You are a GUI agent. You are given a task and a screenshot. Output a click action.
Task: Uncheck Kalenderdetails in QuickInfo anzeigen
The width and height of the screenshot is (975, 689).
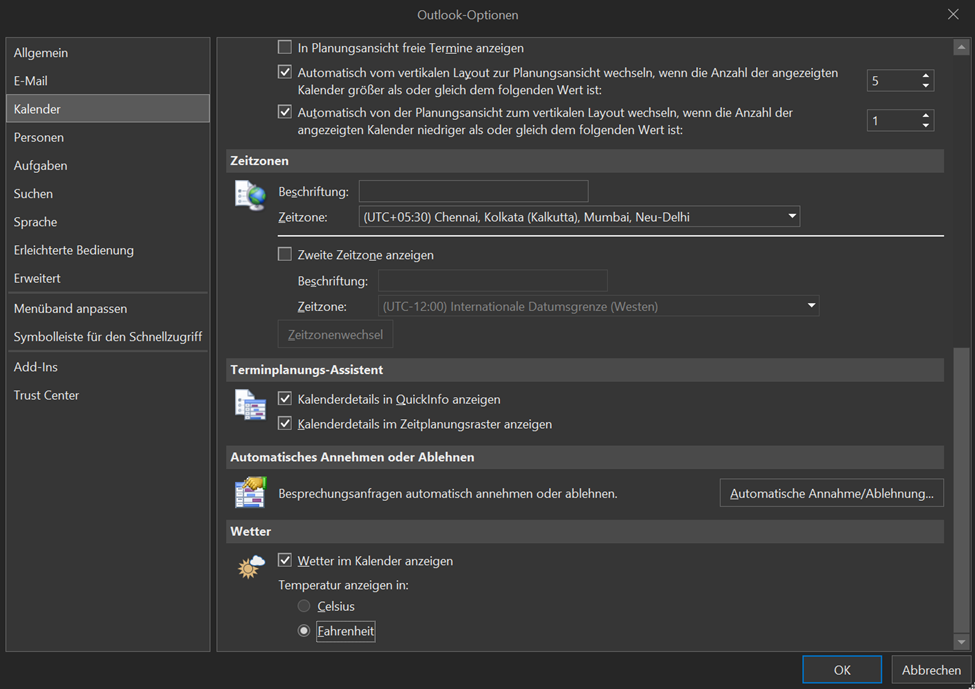click(285, 399)
